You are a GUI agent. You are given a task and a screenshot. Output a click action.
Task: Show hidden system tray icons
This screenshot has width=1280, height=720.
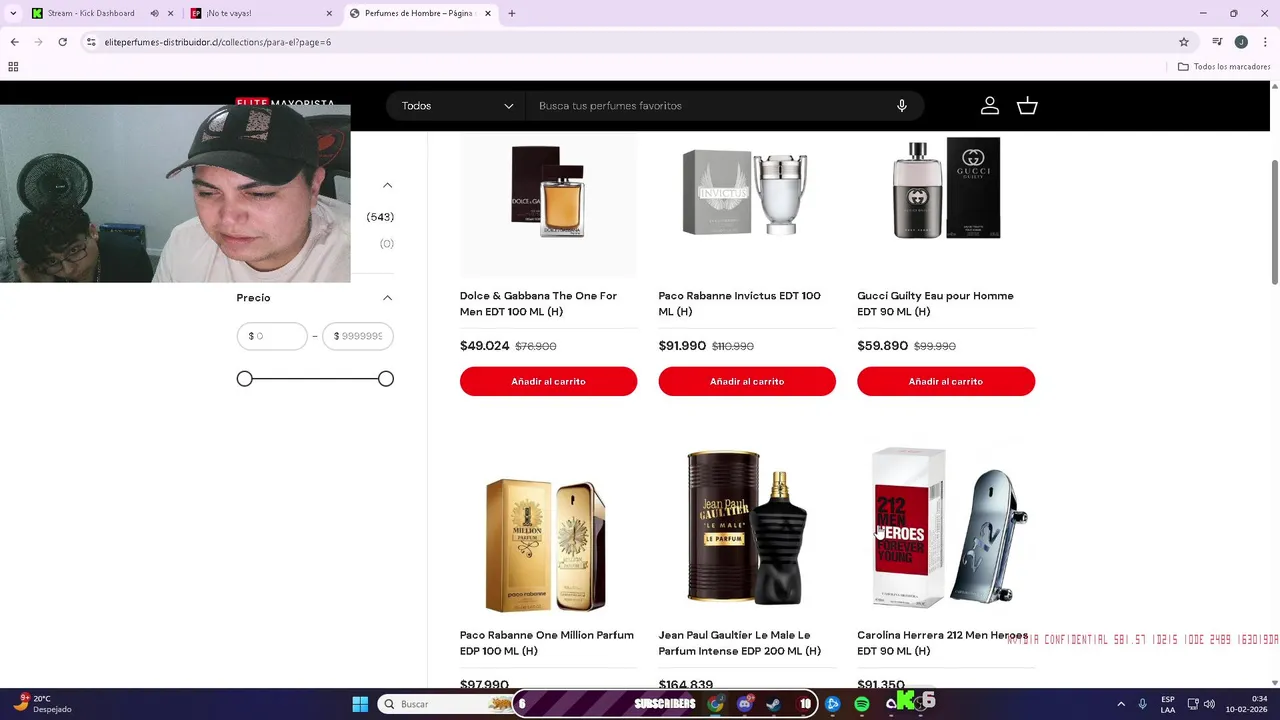pos(1121,704)
